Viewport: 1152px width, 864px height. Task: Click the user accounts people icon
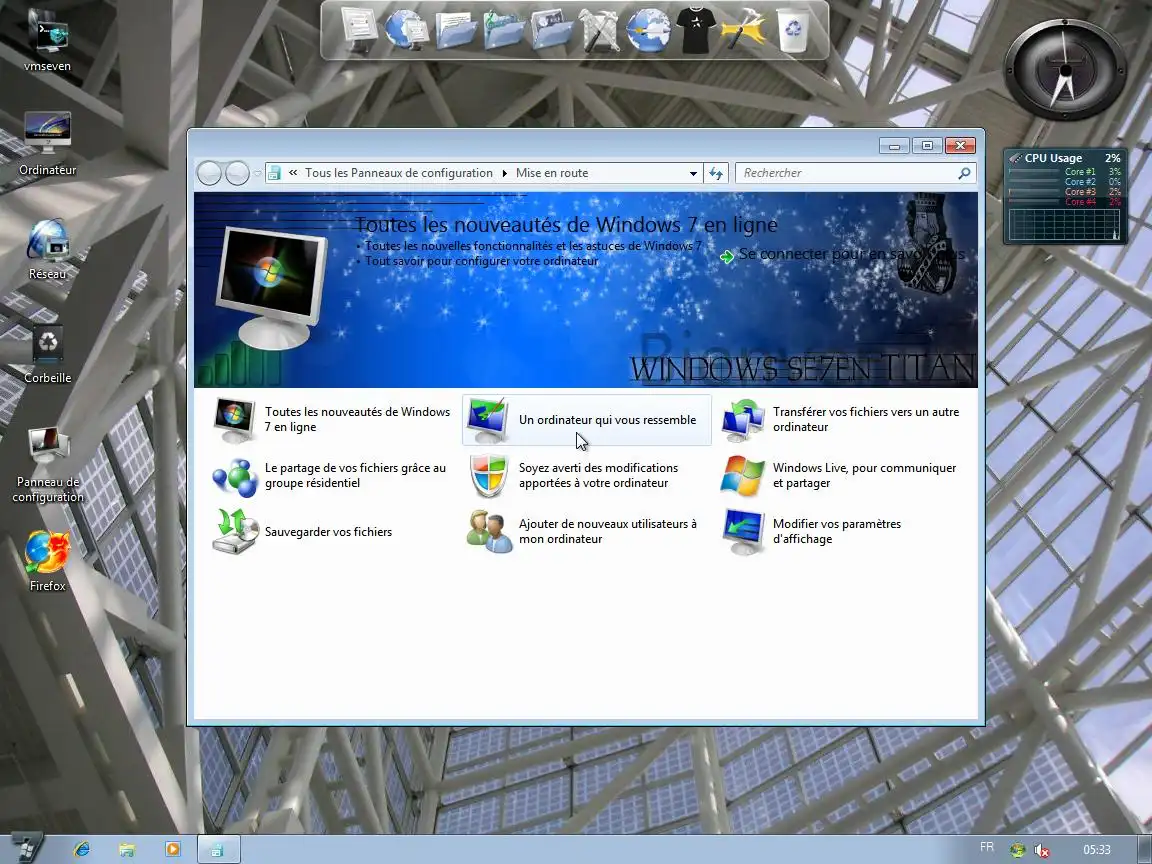(x=489, y=531)
